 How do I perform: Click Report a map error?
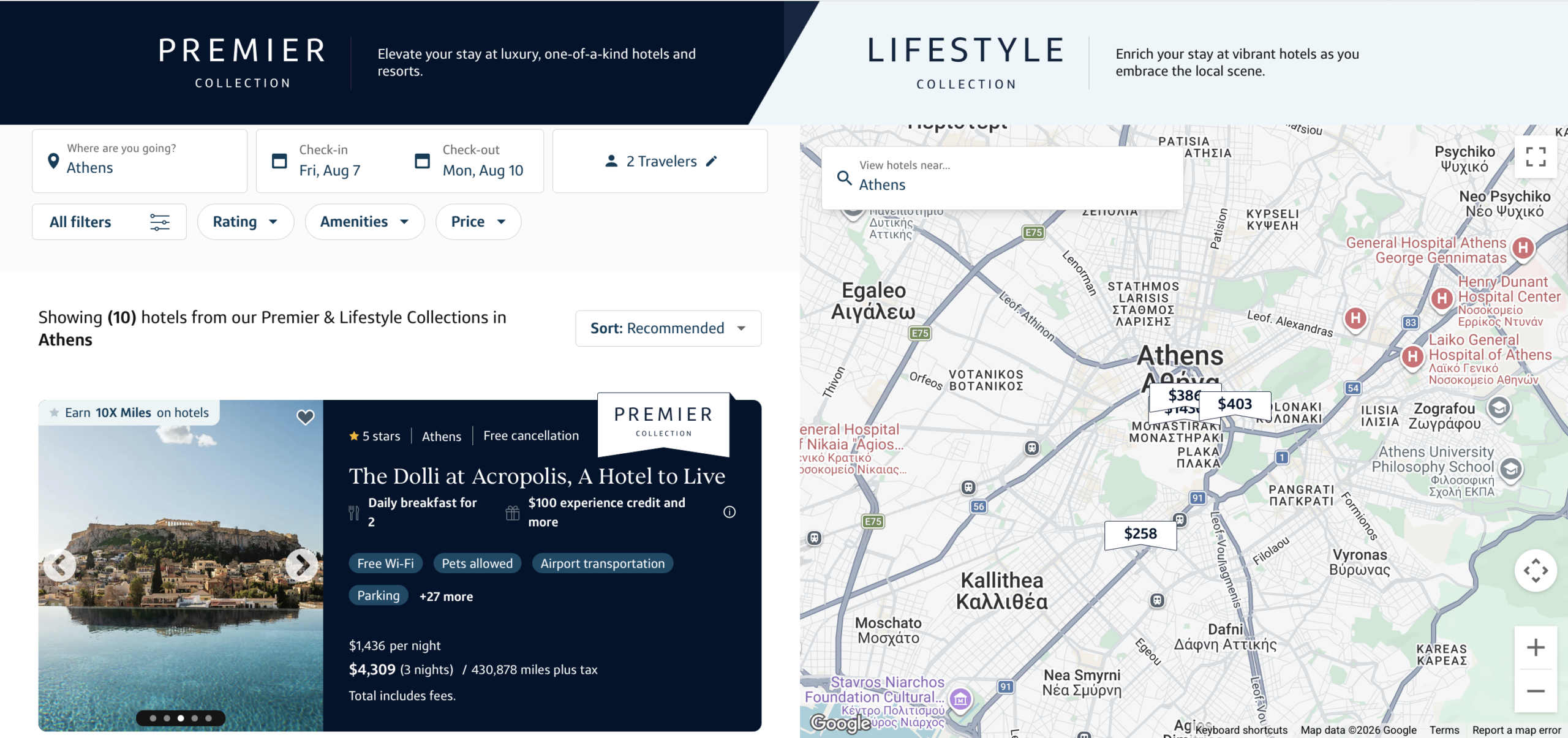point(1517,729)
